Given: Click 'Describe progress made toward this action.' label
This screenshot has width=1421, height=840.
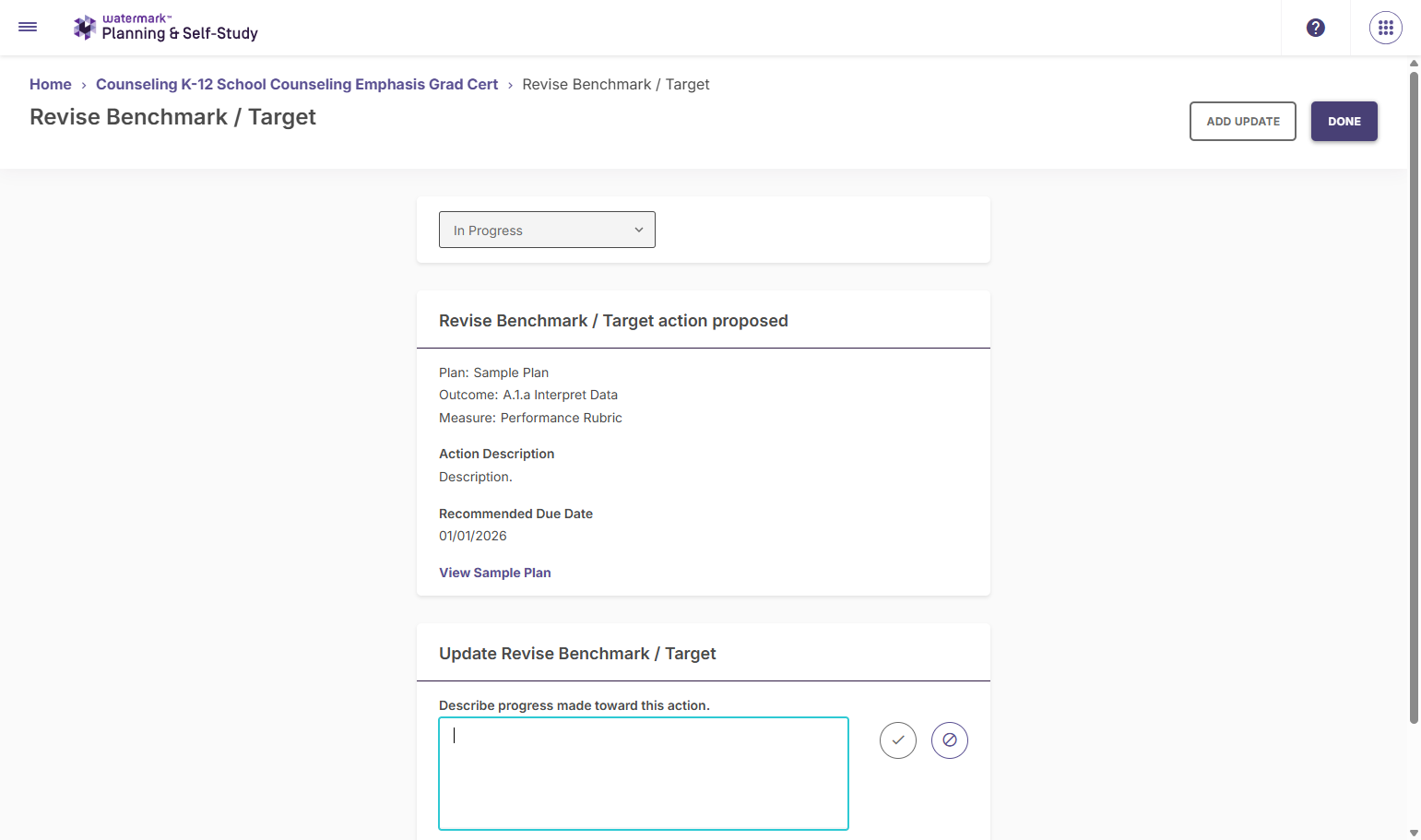Looking at the screenshot, I should click(x=574, y=705).
